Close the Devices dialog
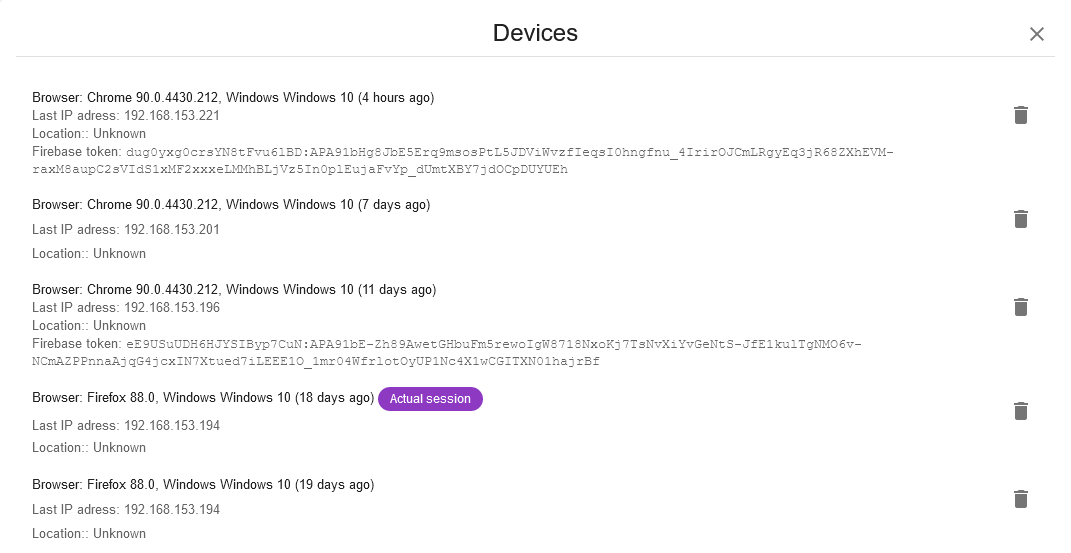The width and height of the screenshot is (1071, 553). pos(1036,34)
